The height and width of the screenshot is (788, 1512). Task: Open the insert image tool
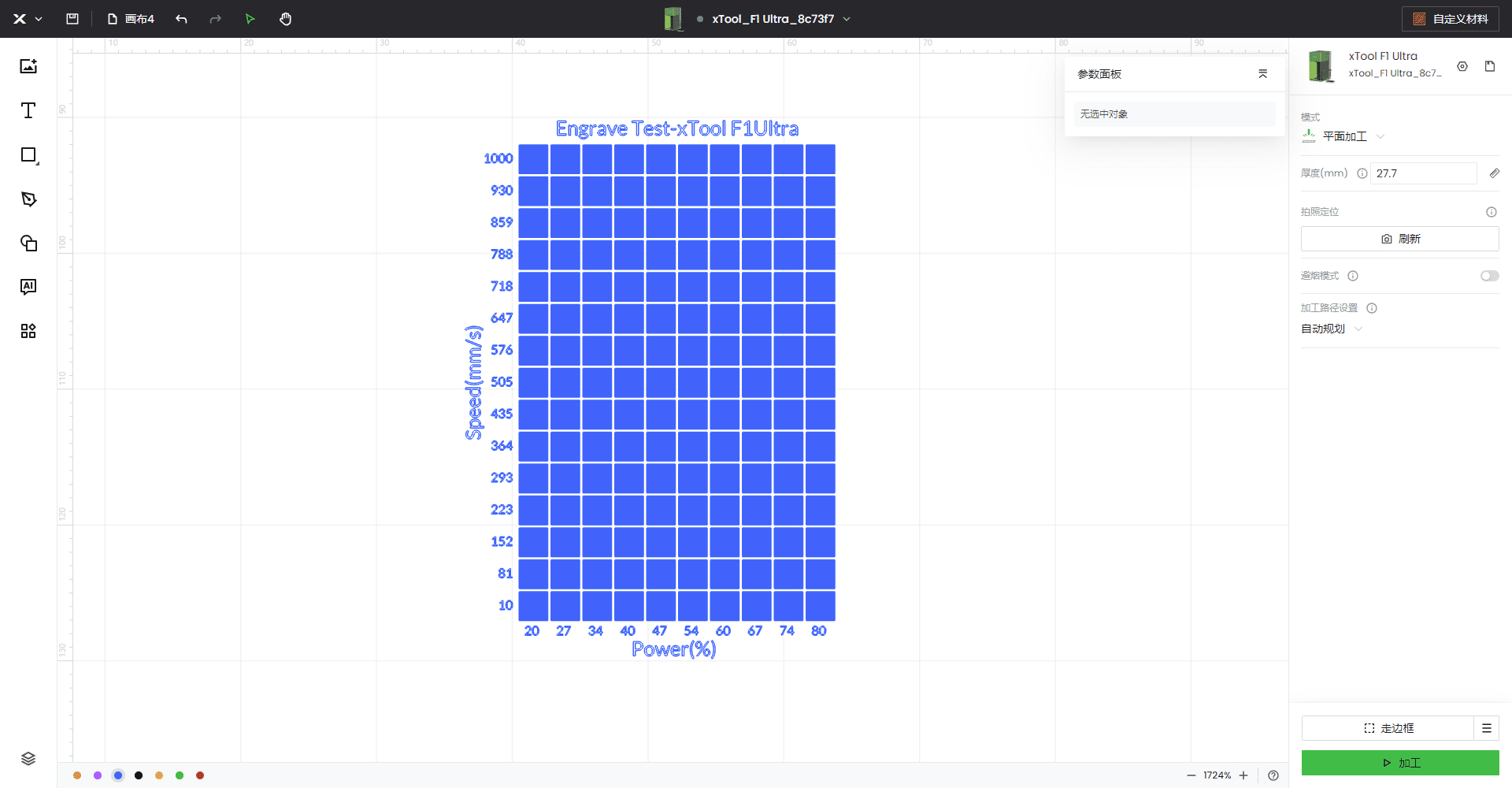(28, 66)
